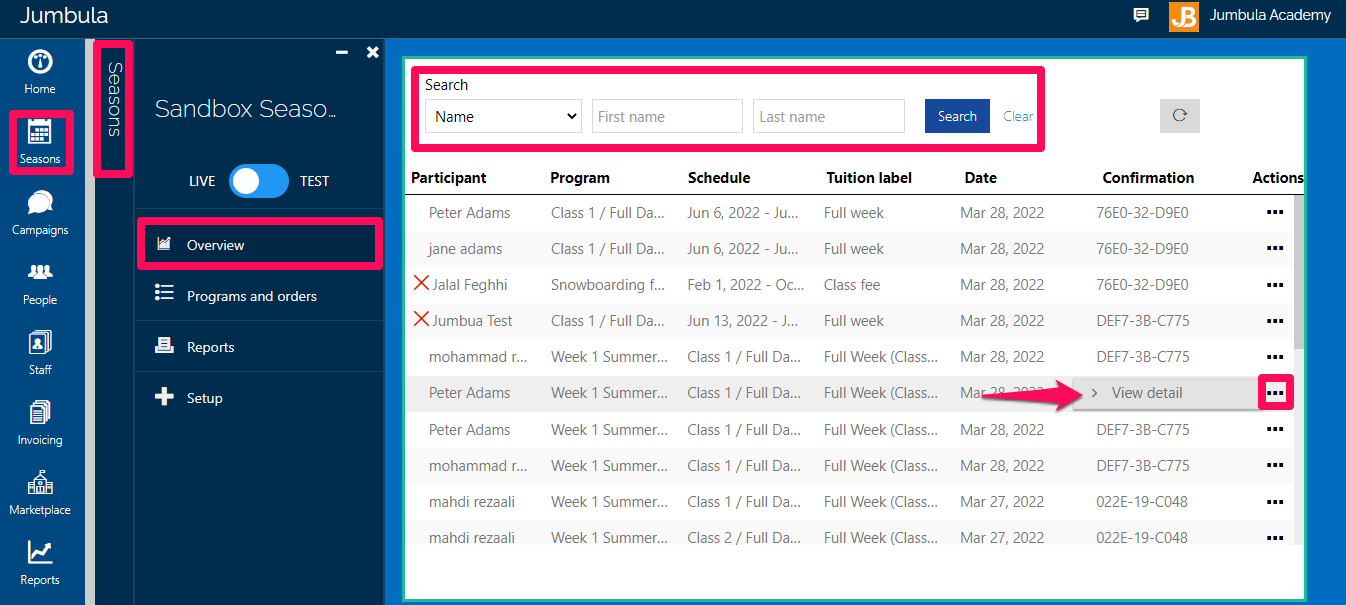Viewport: 1346px width, 605px height.
Task: Open actions menu for Jalal Feghhi row
Action: pyautogui.click(x=1275, y=285)
